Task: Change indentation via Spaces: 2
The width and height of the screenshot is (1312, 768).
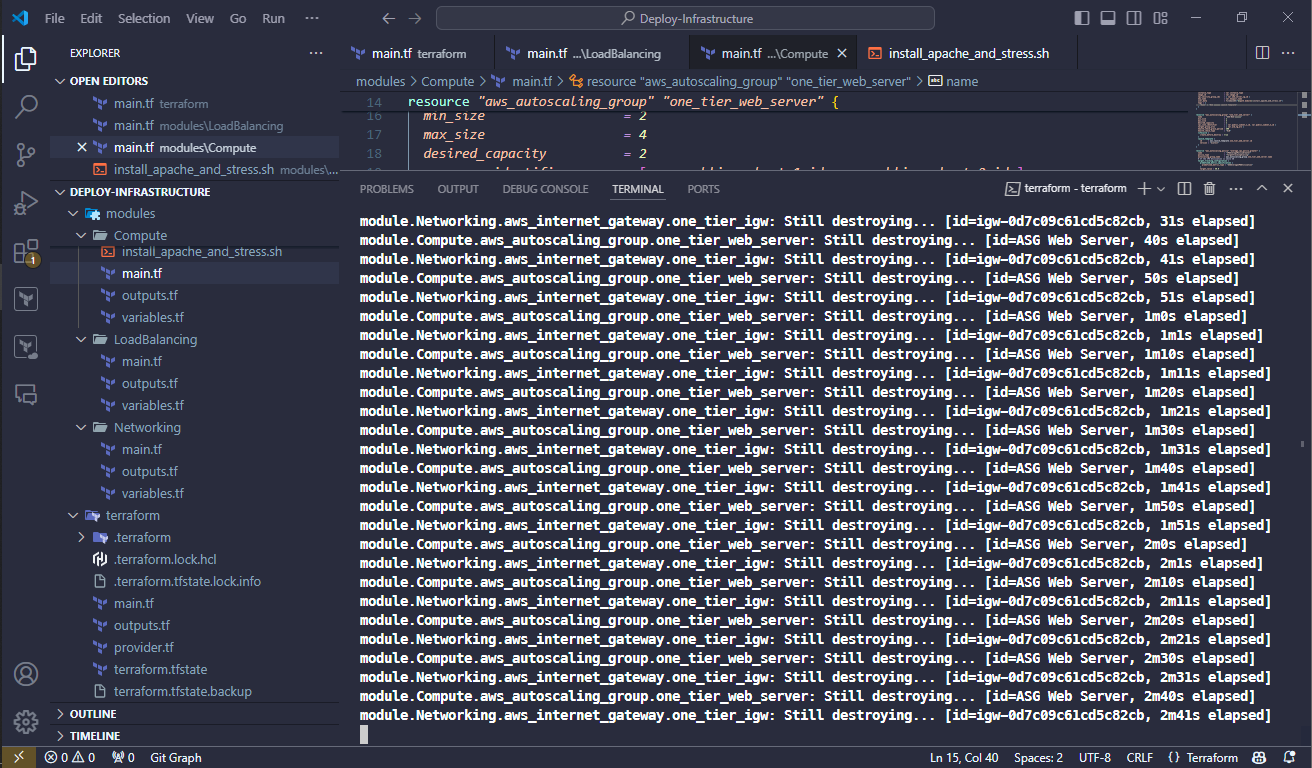Action: (x=1038, y=758)
